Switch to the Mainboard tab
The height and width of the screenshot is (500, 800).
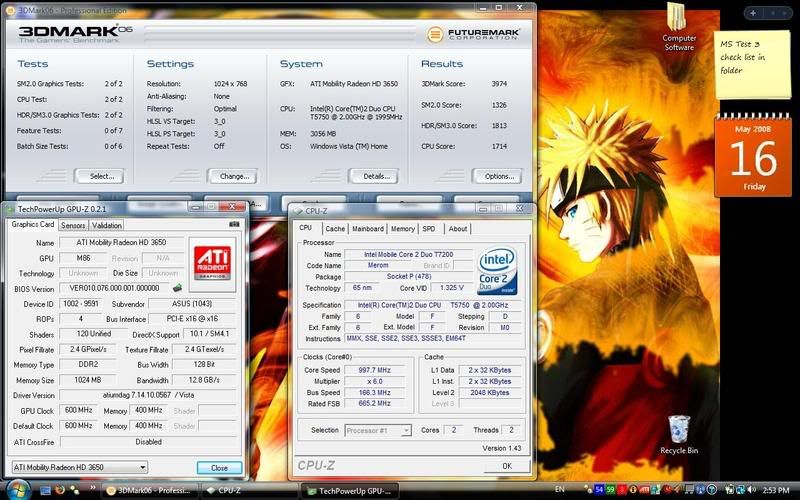(x=368, y=229)
